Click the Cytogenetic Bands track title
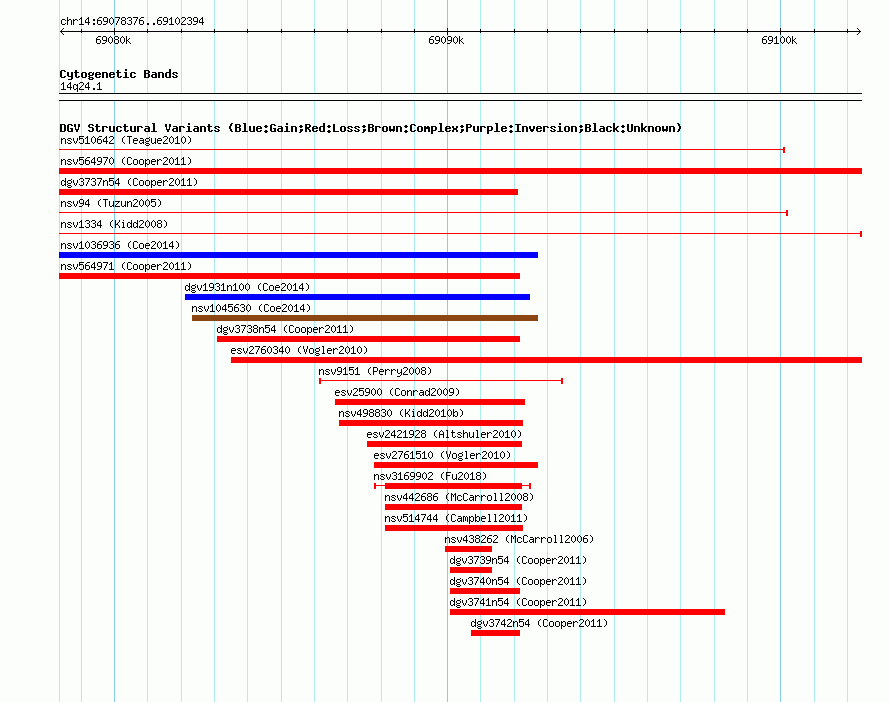Viewport: 890px width, 702px height. (x=119, y=74)
